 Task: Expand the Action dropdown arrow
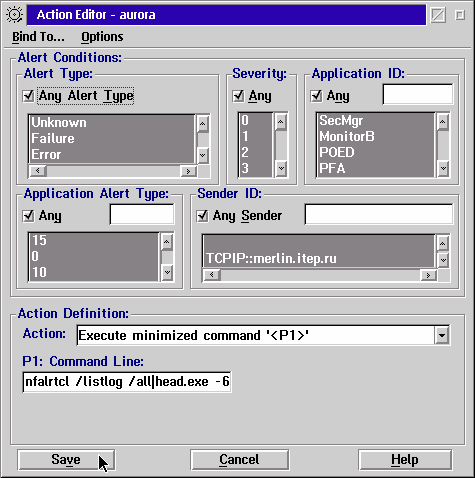(x=442, y=335)
